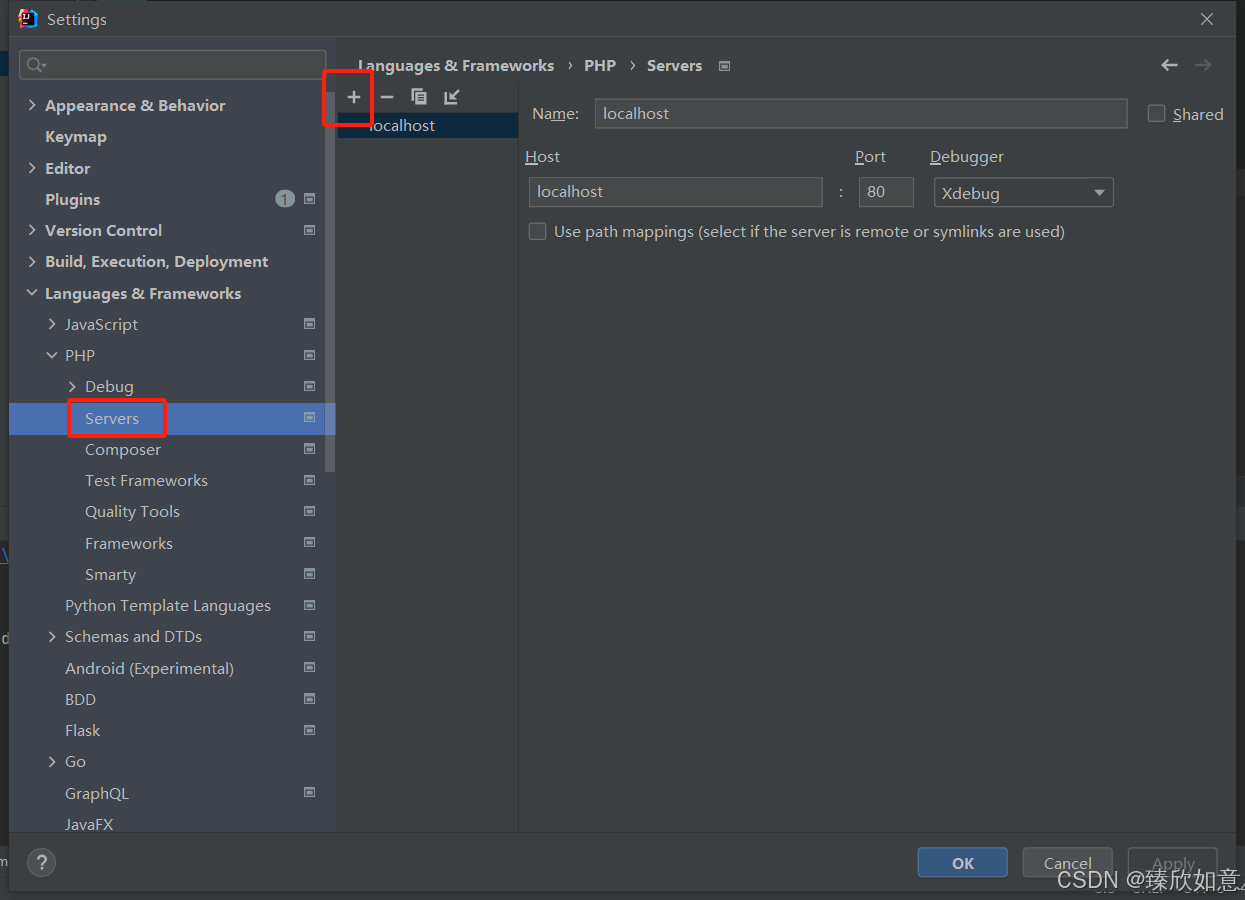The height and width of the screenshot is (900, 1245).
Task: Navigate back with the left arrow
Action: click(1169, 64)
